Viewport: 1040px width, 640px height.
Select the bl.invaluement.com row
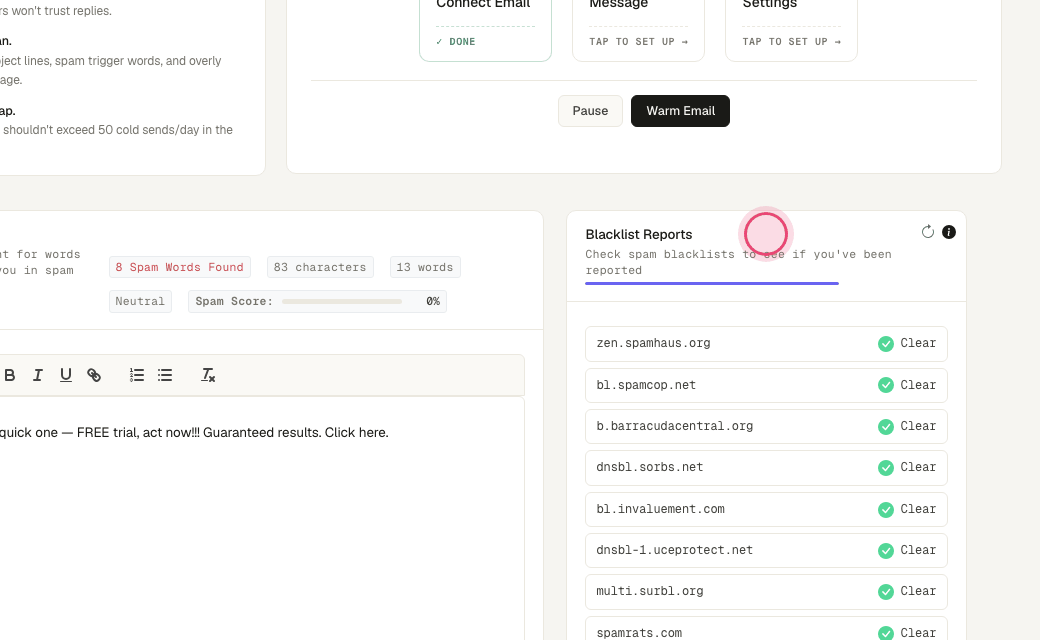pos(766,509)
